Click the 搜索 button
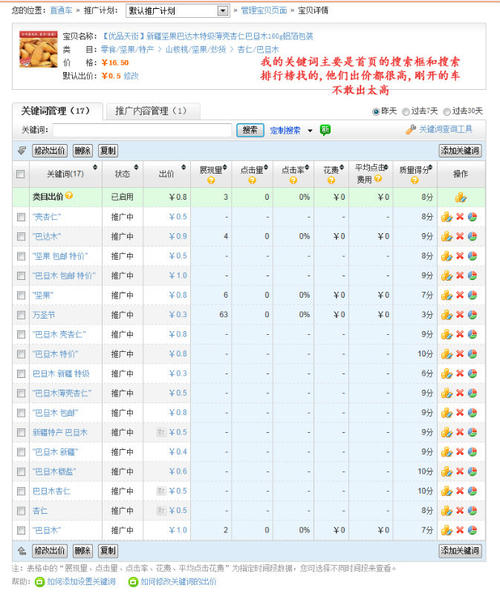 (250, 130)
